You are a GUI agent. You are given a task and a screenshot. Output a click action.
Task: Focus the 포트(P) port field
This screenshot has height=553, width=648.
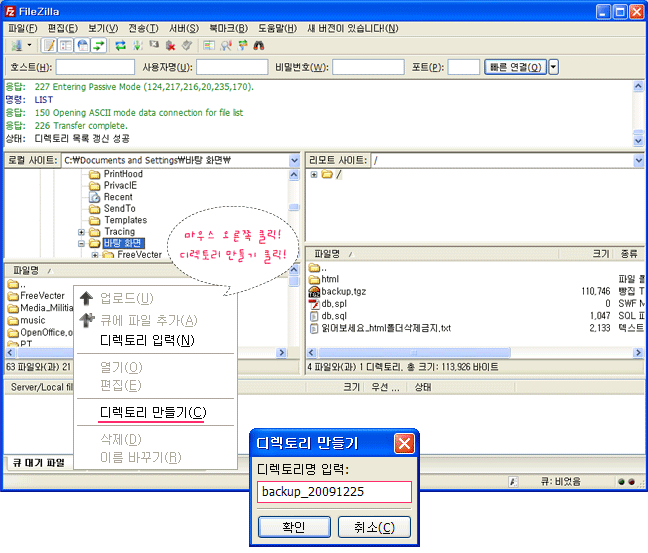coord(463,67)
